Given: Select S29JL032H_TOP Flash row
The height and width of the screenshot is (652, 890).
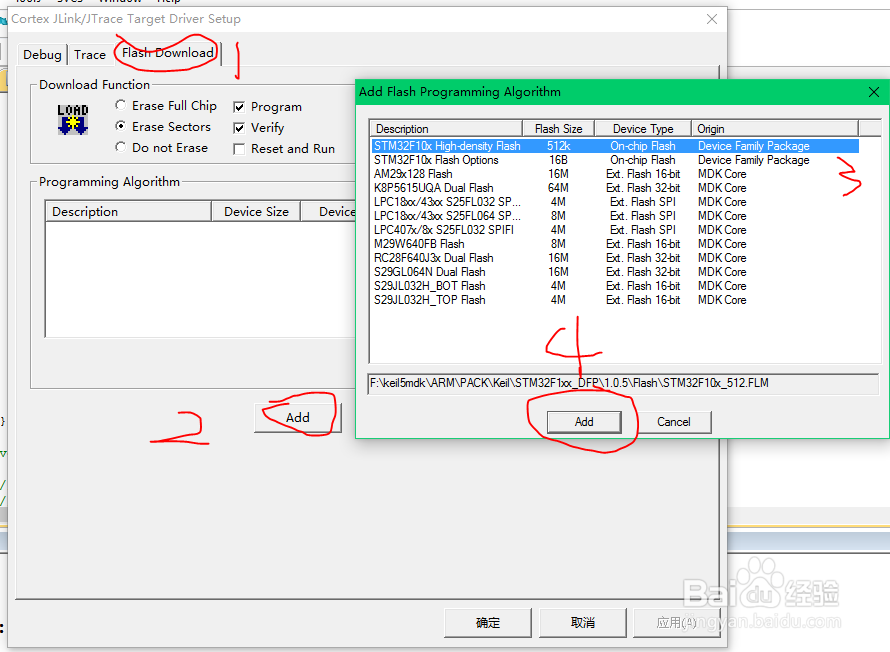Looking at the screenshot, I should (615, 300).
